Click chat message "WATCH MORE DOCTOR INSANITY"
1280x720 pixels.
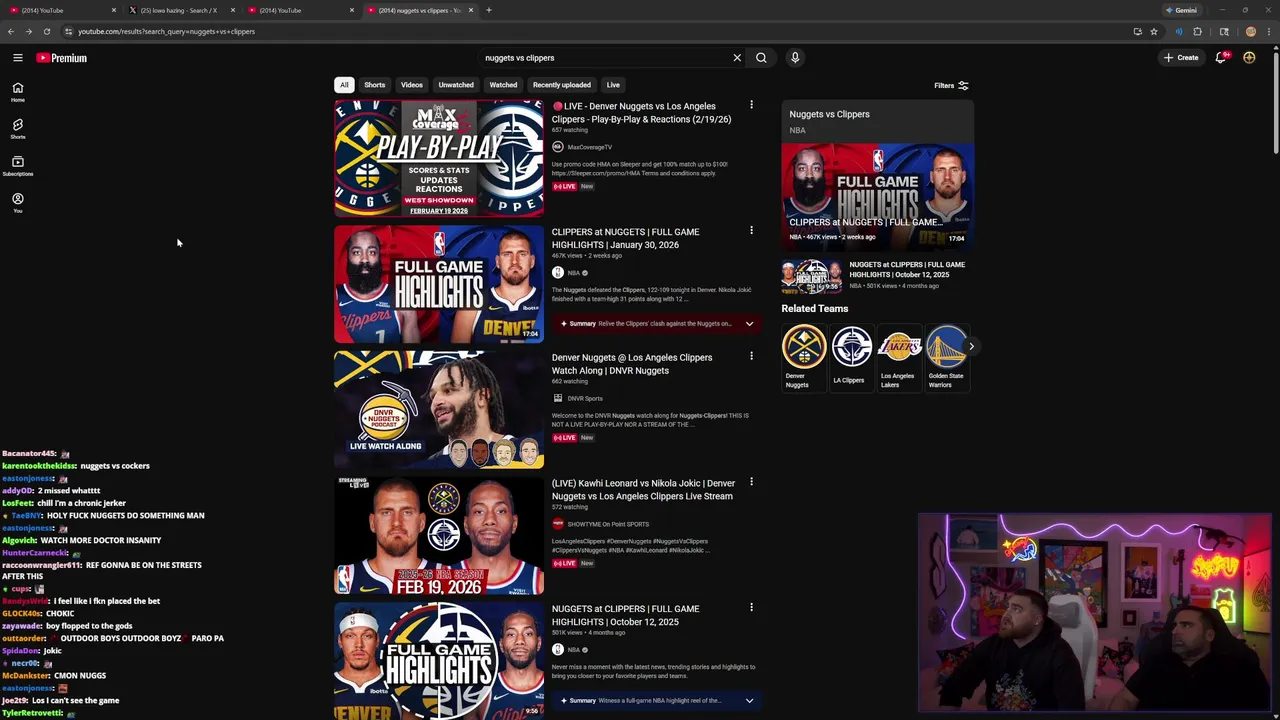[x=101, y=540]
